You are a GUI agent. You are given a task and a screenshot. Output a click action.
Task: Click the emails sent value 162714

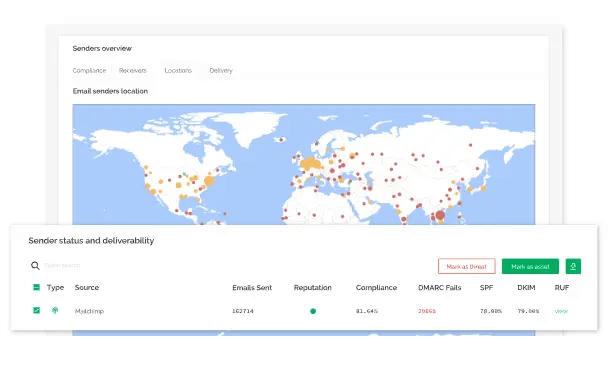(x=243, y=311)
